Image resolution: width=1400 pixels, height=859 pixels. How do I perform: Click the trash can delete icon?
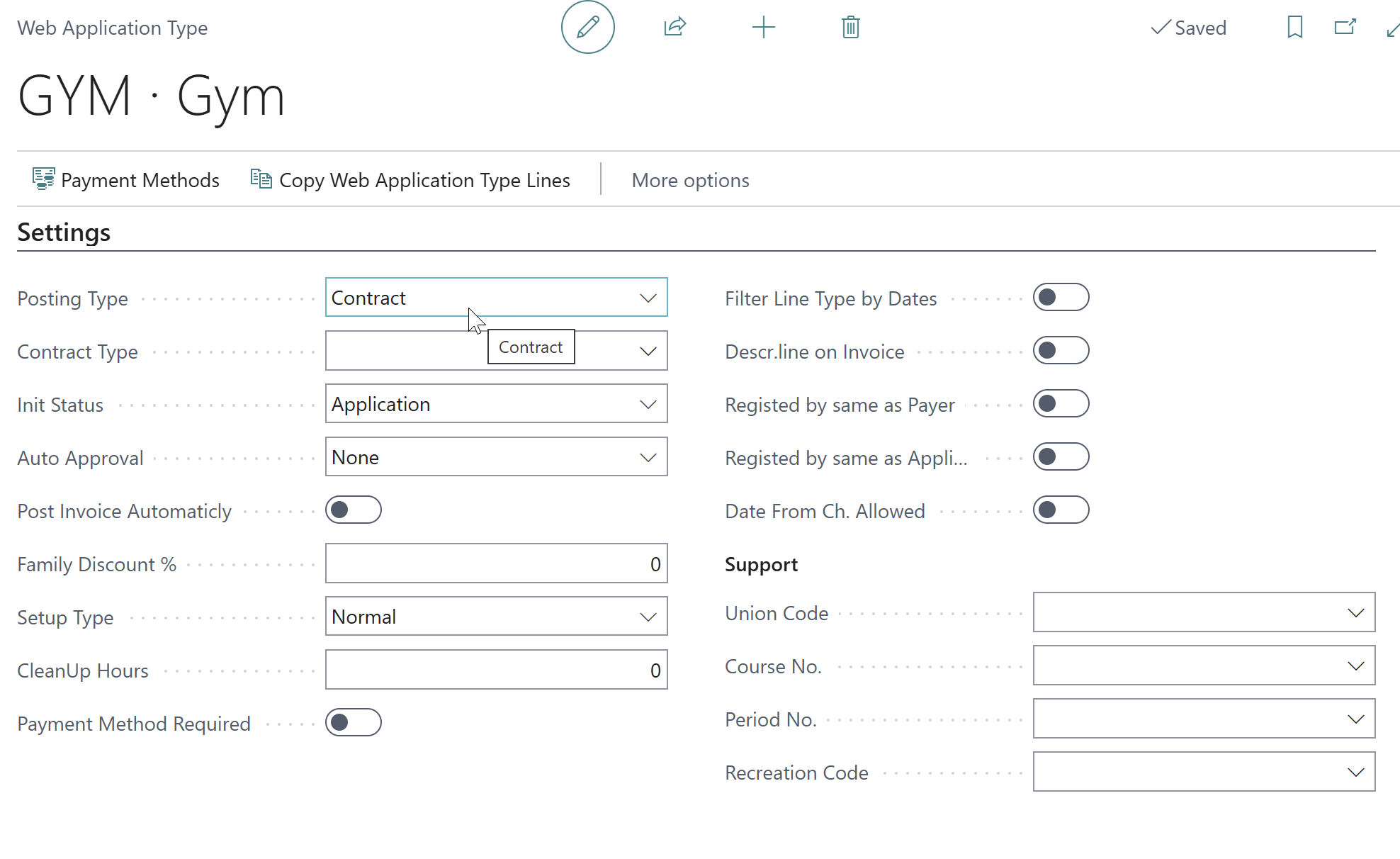tap(850, 28)
